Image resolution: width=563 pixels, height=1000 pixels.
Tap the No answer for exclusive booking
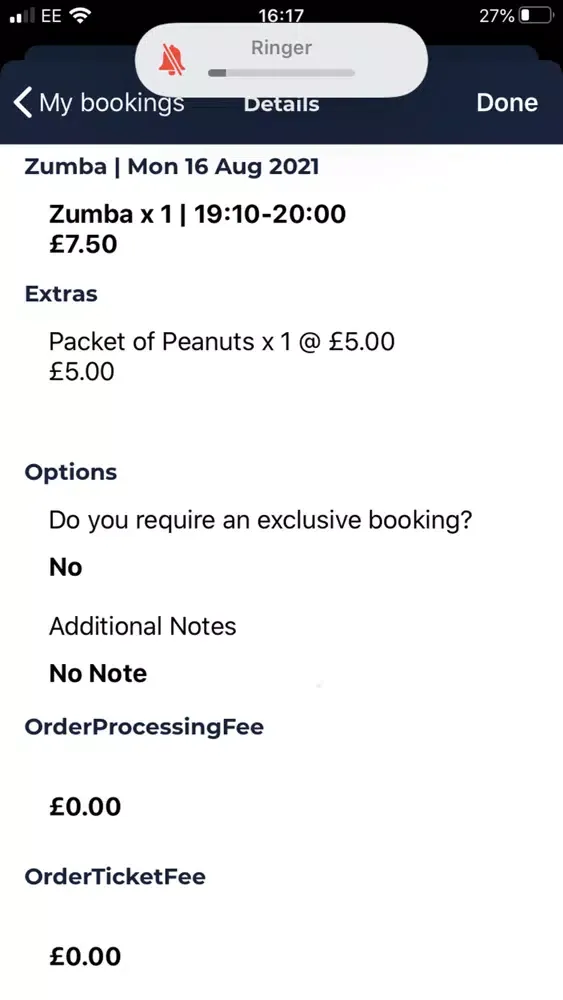tap(66, 567)
